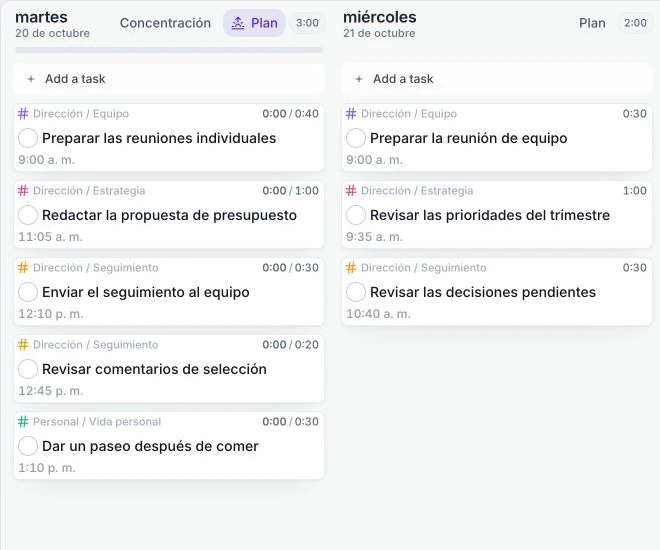Open the Dirección / Equipo channel on Preparar la reunión de equipo
The height and width of the screenshot is (550, 660).
409,114
